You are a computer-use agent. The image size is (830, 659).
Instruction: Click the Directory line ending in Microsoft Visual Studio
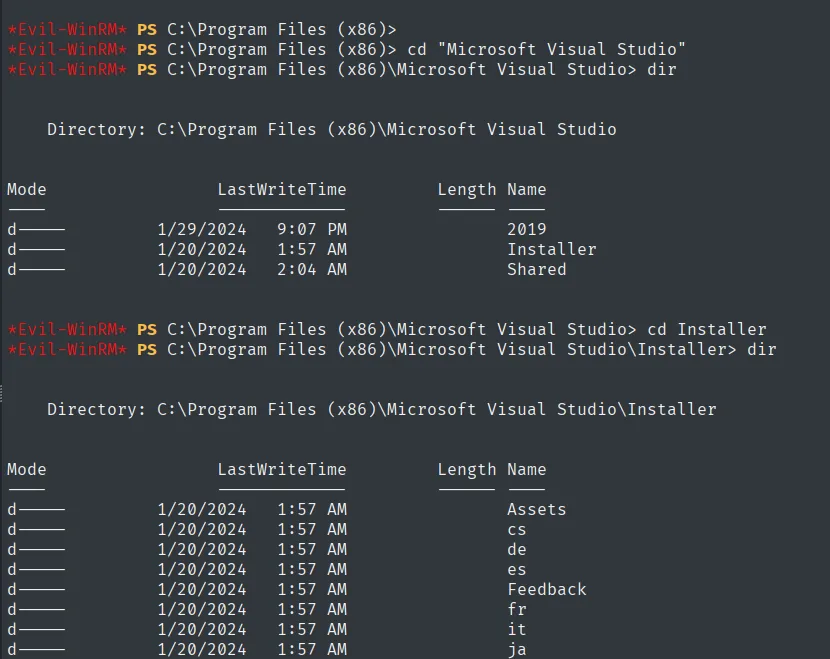[x=332, y=130]
